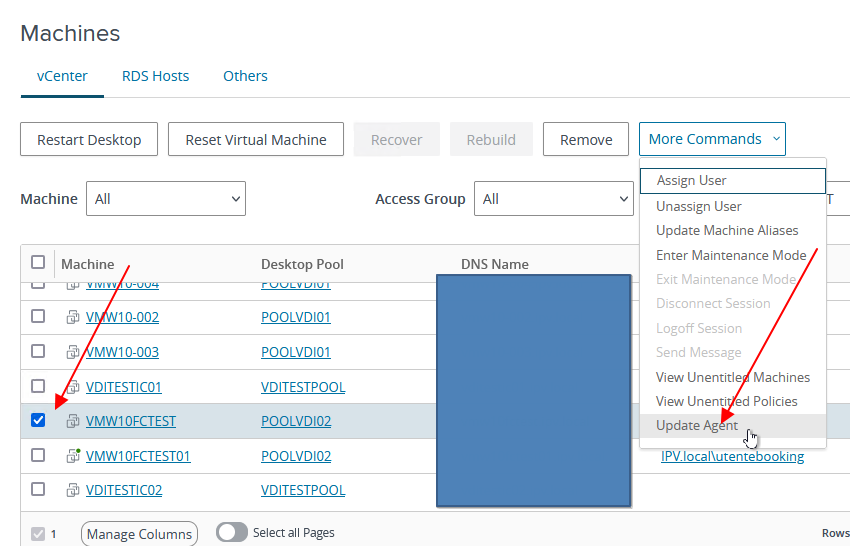850x546 pixels.
Task: Open the Machine filter dropdown
Action: click(x=166, y=198)
